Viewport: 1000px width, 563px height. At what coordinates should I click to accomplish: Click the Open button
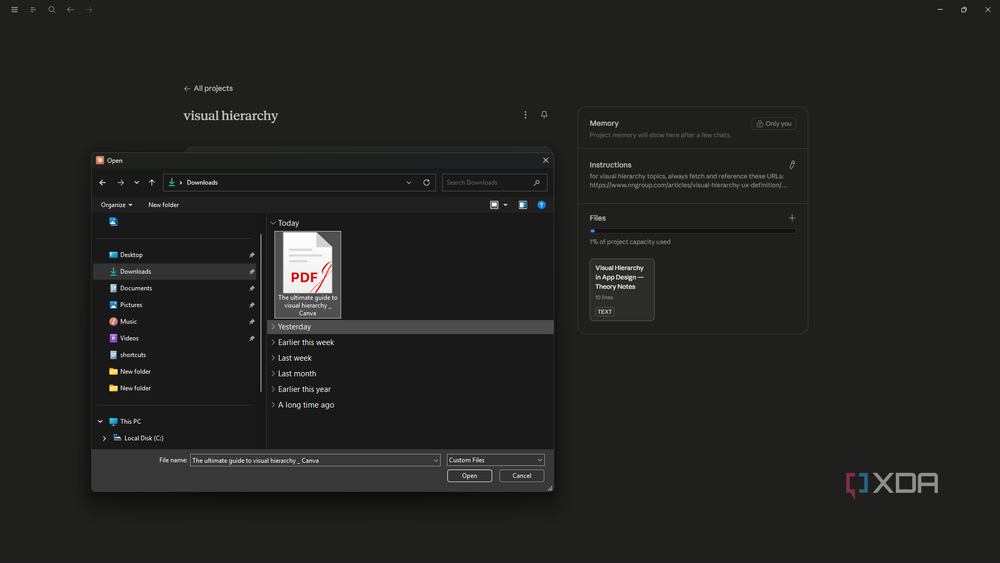pyautogui.click(x=469, y=476)
